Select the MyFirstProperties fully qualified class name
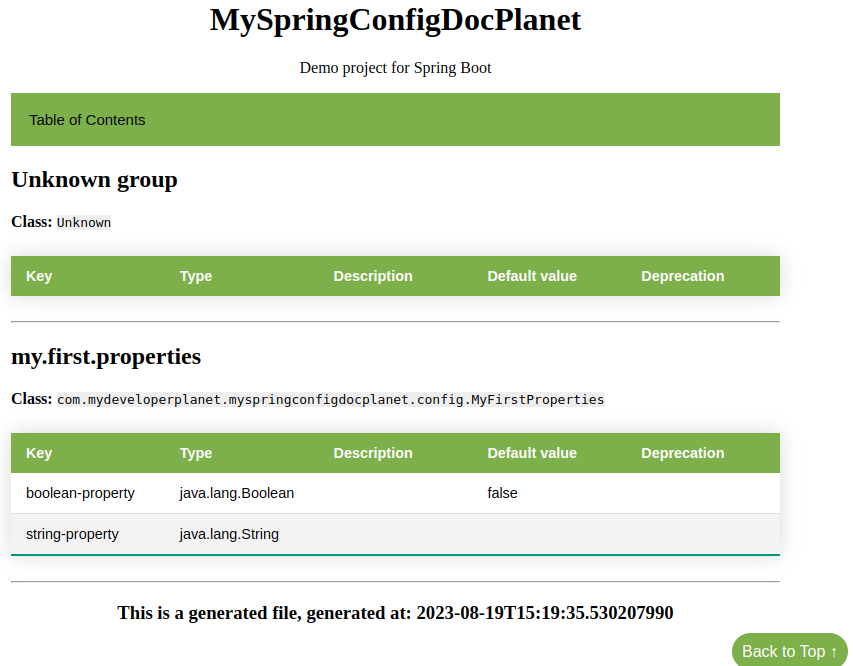 coord(331,400)
